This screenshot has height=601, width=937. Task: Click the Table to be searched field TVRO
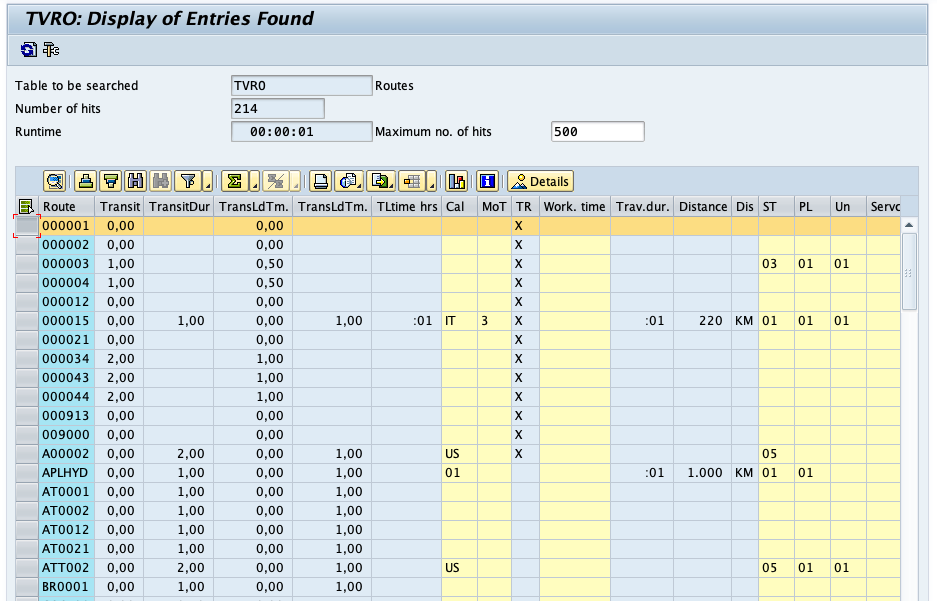(x=301, y=85)
